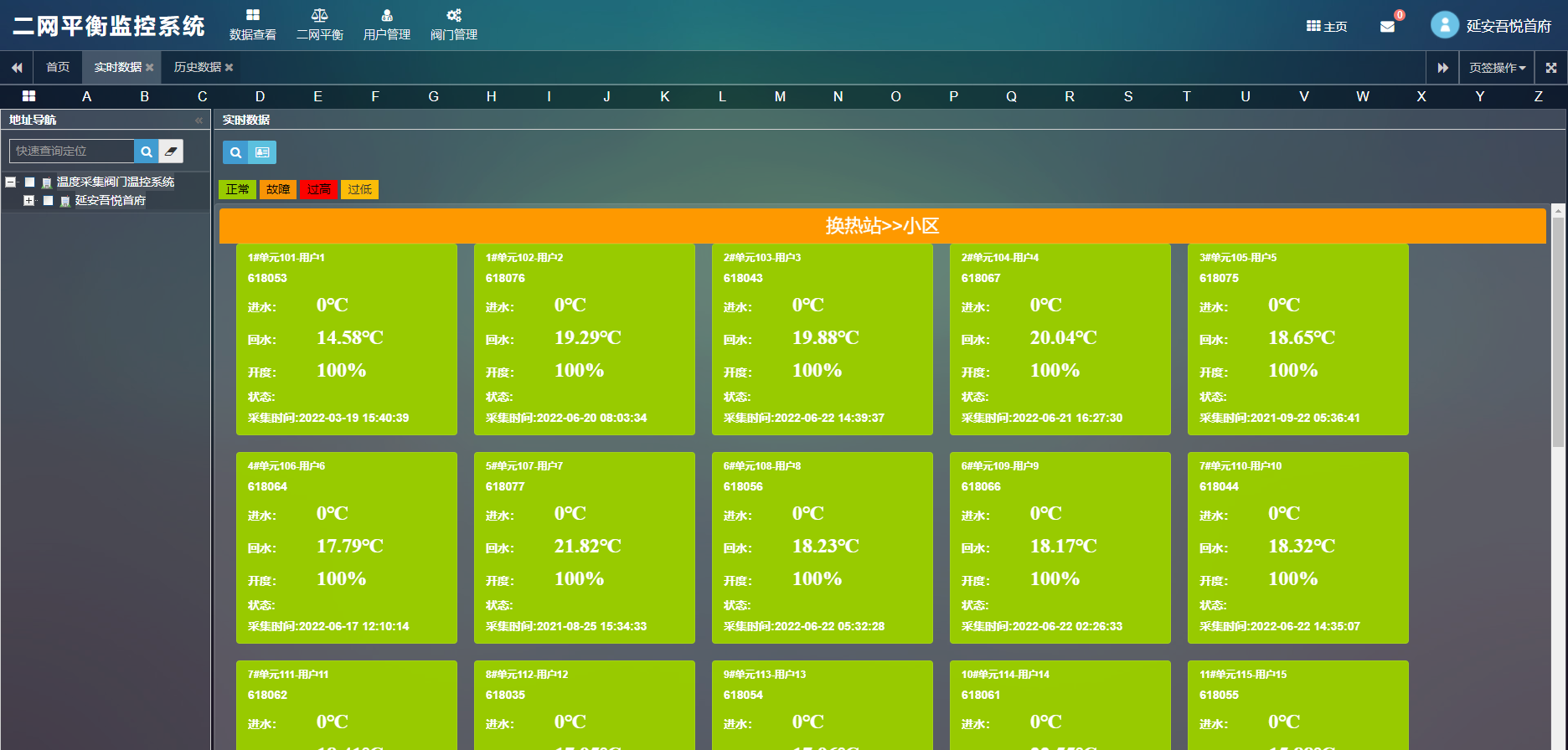Switch to the 首页 tab
Viewport: 1568px width, 750px height.
58,67
